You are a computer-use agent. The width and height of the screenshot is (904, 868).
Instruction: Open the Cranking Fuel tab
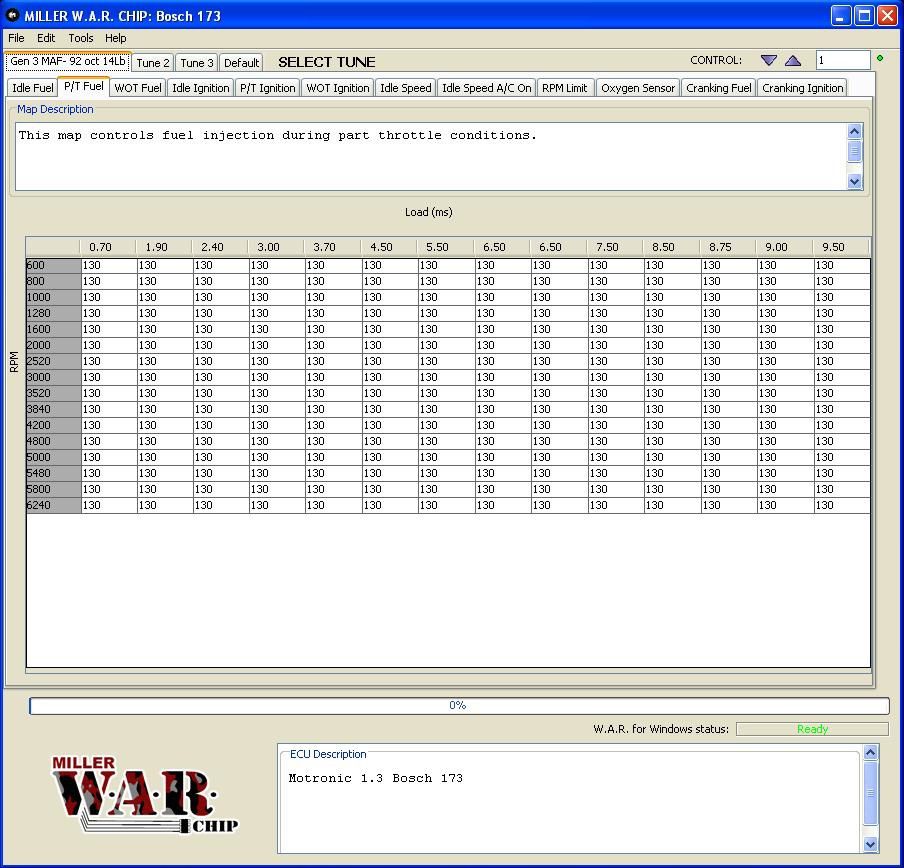[x=718, y=88]
